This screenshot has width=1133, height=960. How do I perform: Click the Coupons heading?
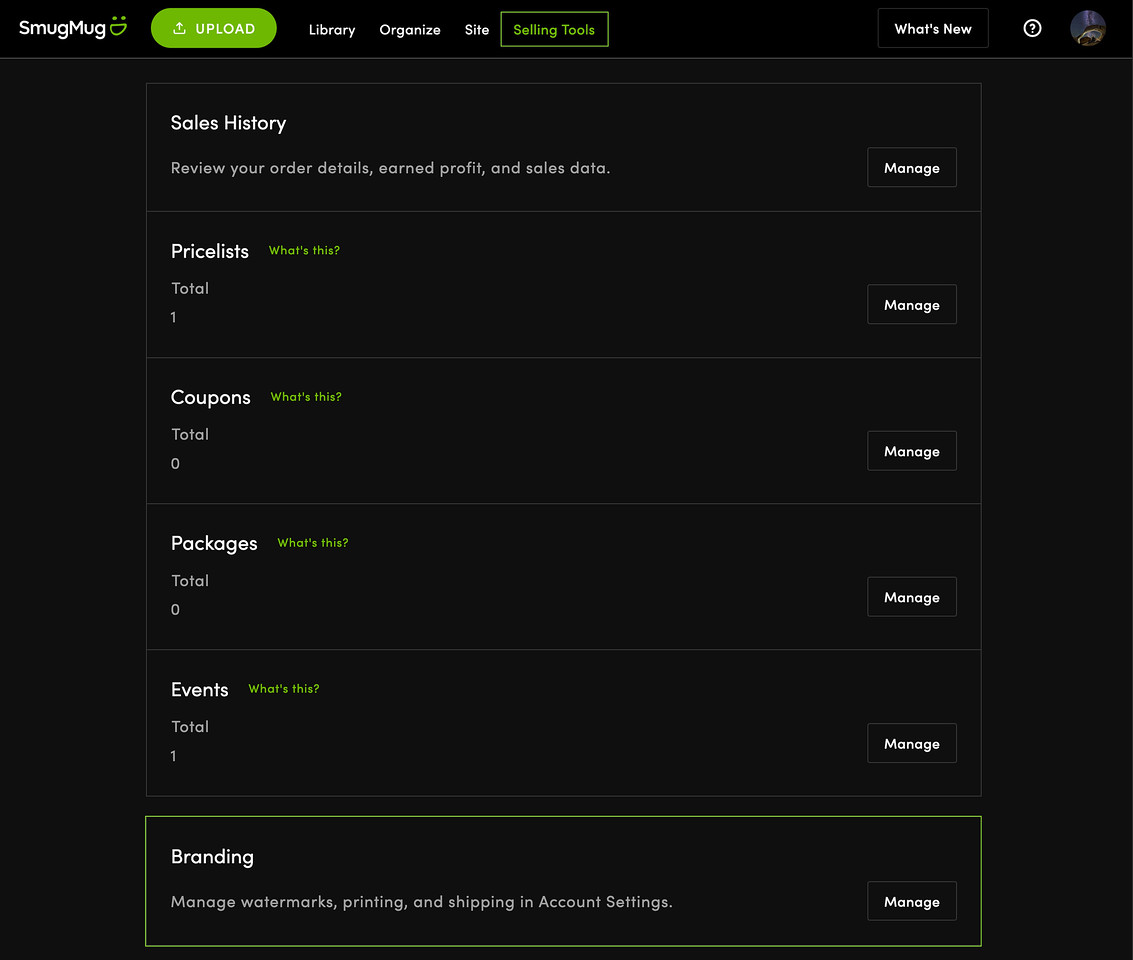click(x=210, y=398)
